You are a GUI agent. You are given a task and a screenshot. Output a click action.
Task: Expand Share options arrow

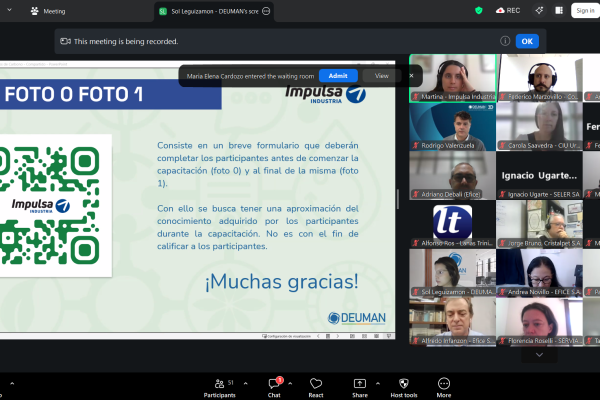point(378,383)
